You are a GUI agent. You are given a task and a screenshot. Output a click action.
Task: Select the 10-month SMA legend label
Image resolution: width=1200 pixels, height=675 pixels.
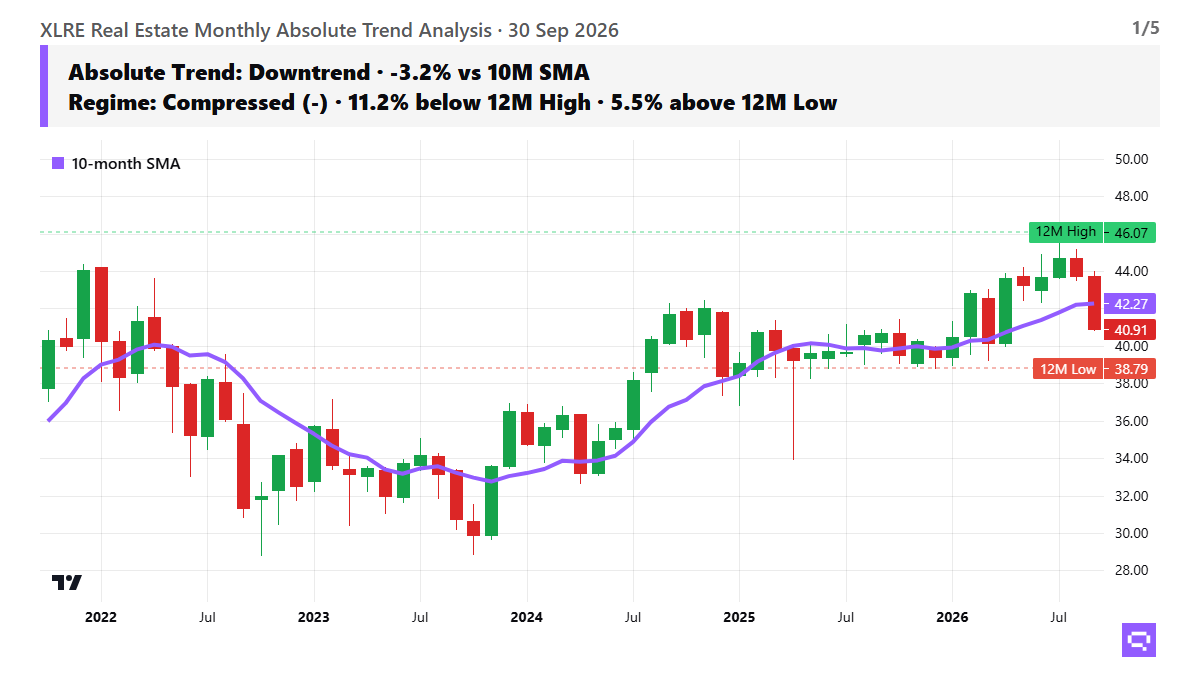126,163
